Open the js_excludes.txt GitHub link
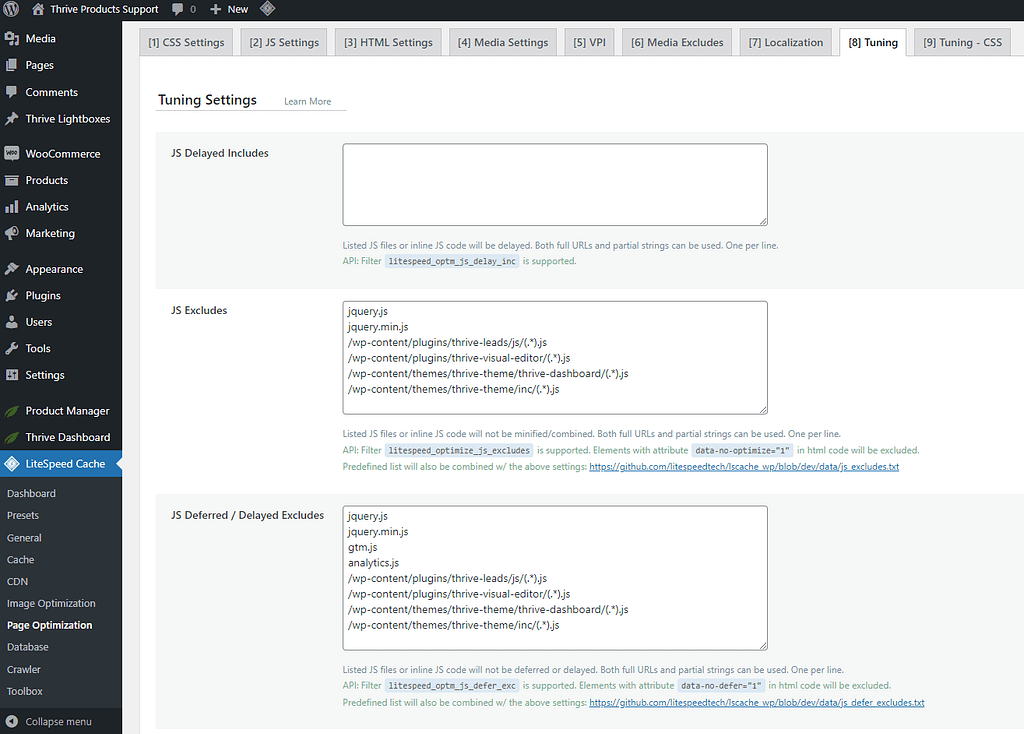This screenshot has height=734, width=1024. (x=744, y=467)
